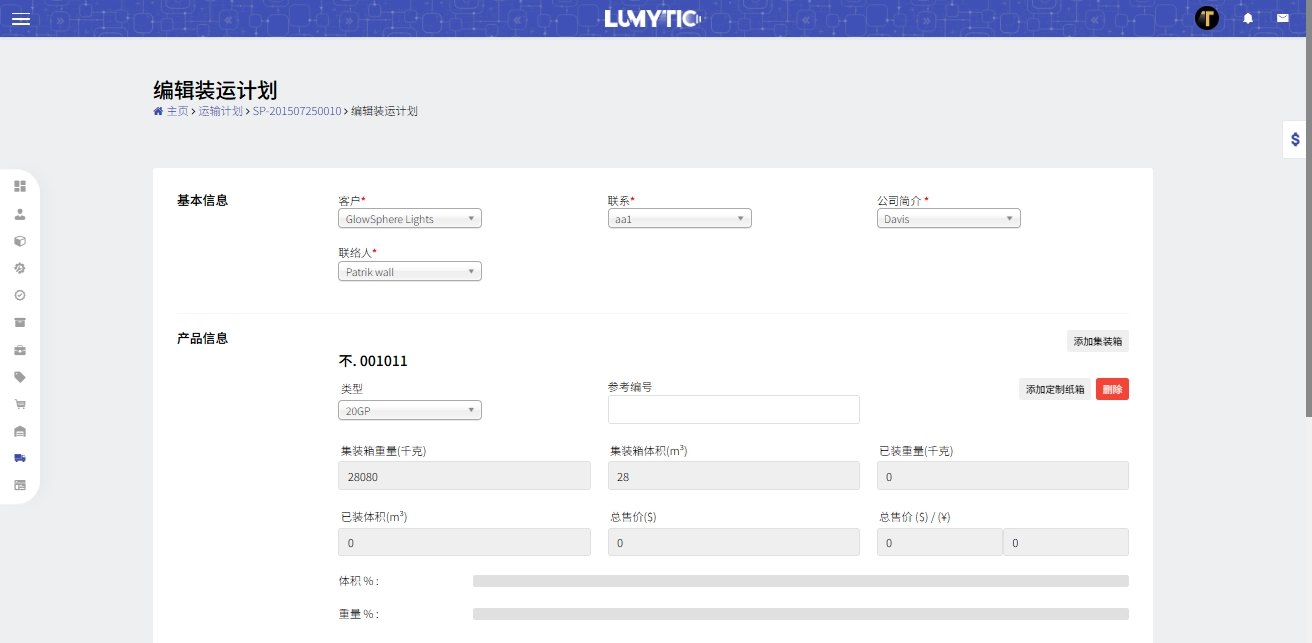
Task: Open the package/products icon in sidebar
Action: (20, 241)
